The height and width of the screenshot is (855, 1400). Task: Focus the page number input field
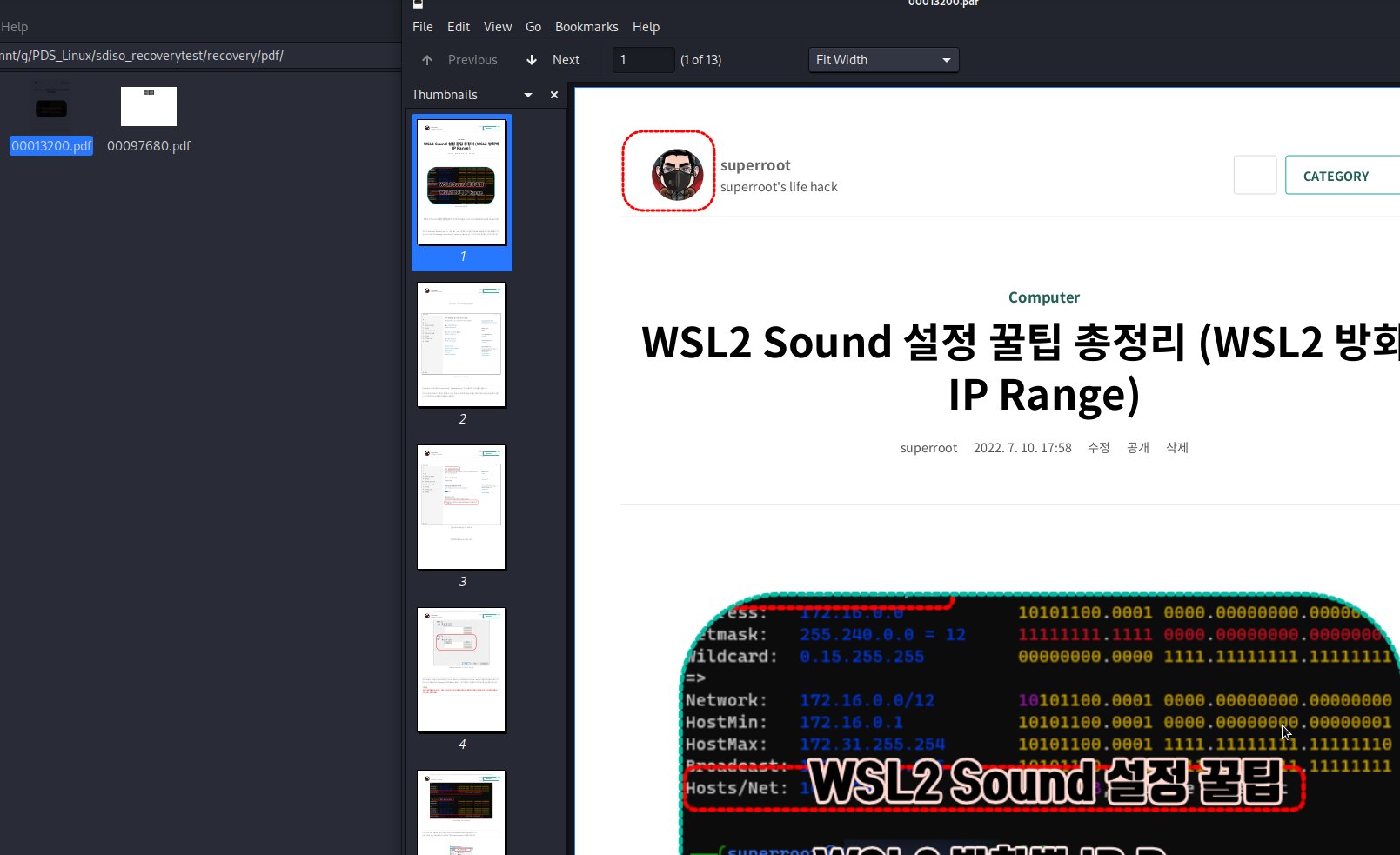point(644,60)
